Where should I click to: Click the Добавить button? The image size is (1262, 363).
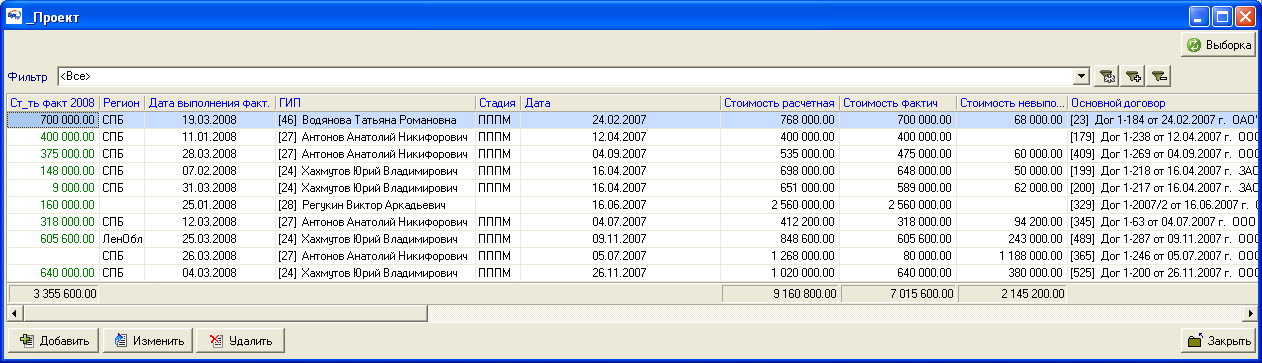(54, 340)
